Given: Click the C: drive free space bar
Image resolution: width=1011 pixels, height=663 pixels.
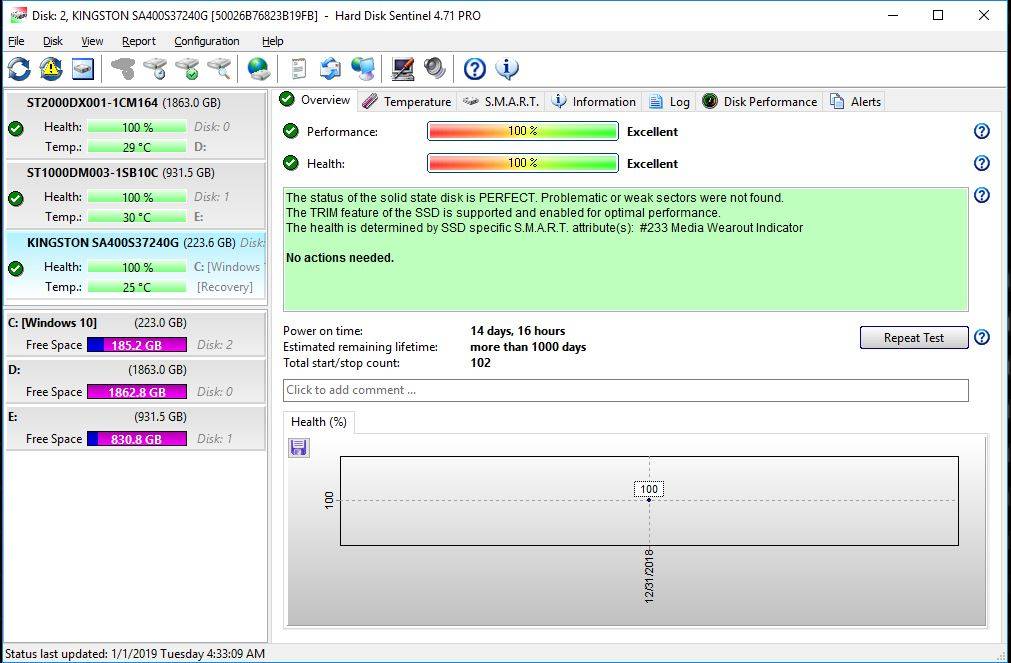Looking at the screenshot, I should click(136, 345).
